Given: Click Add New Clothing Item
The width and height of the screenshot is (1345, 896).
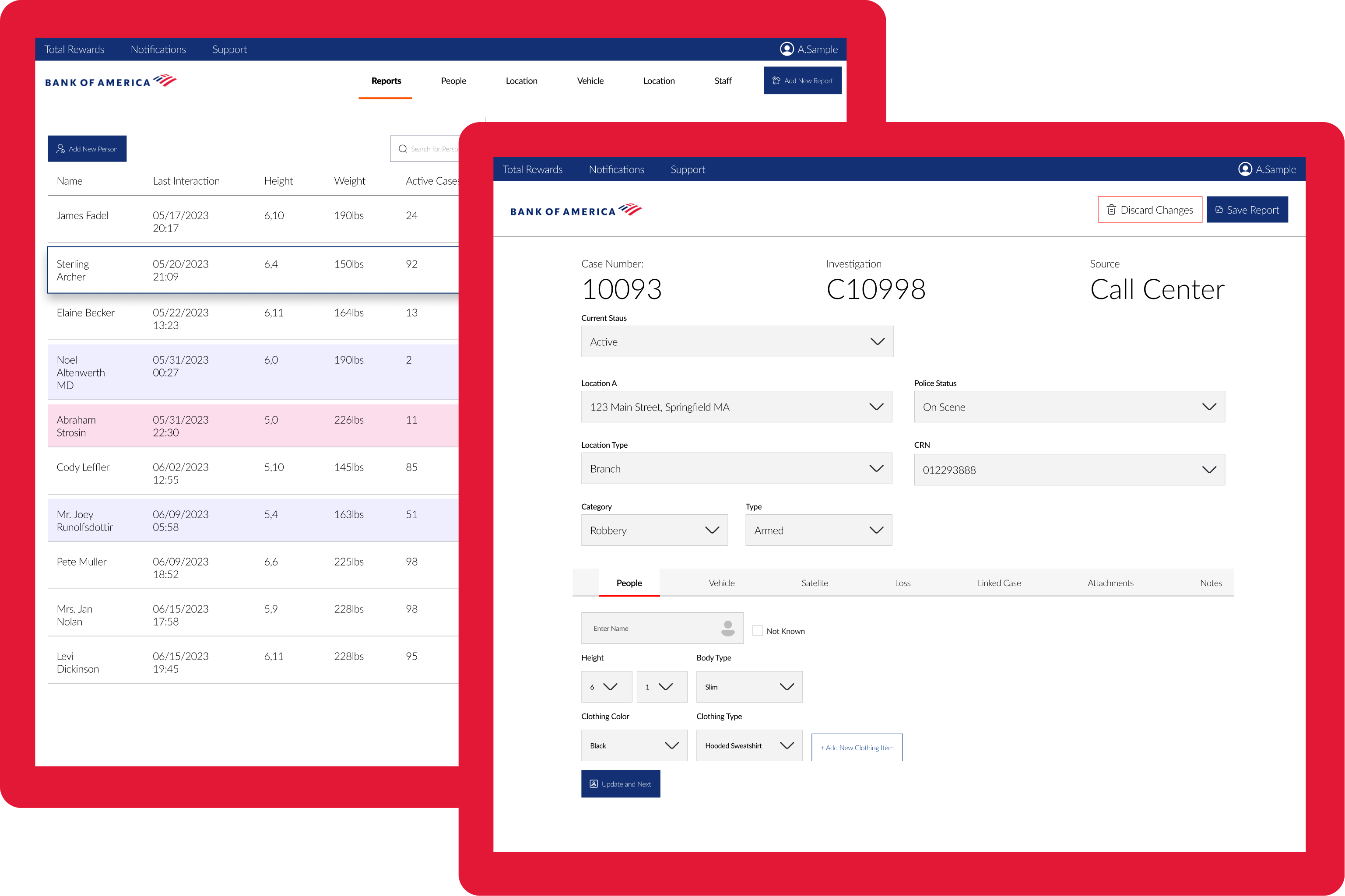Looking at the screenshot, I should point(856,748).
